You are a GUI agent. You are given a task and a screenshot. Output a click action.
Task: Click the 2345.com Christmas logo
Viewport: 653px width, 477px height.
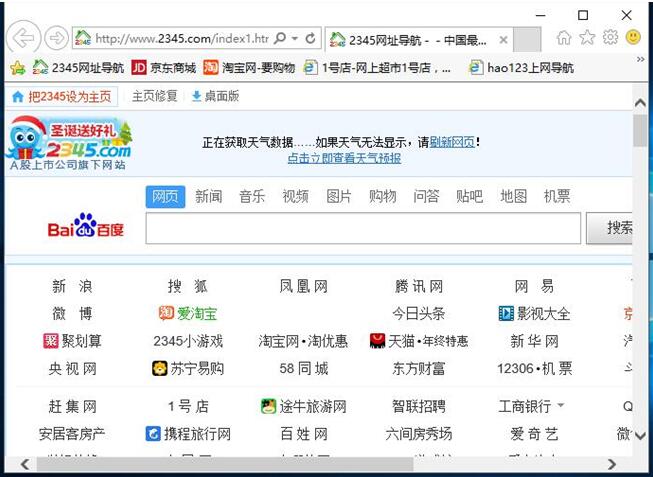(x=69, y=143)
